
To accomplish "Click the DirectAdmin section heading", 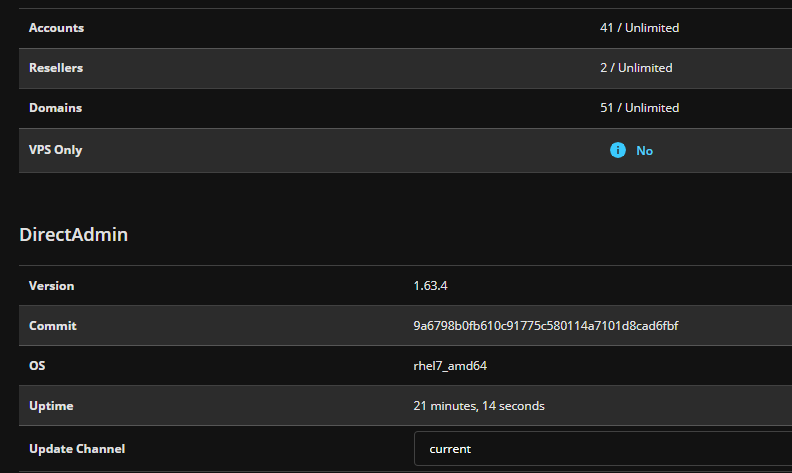I will [74, 235].
